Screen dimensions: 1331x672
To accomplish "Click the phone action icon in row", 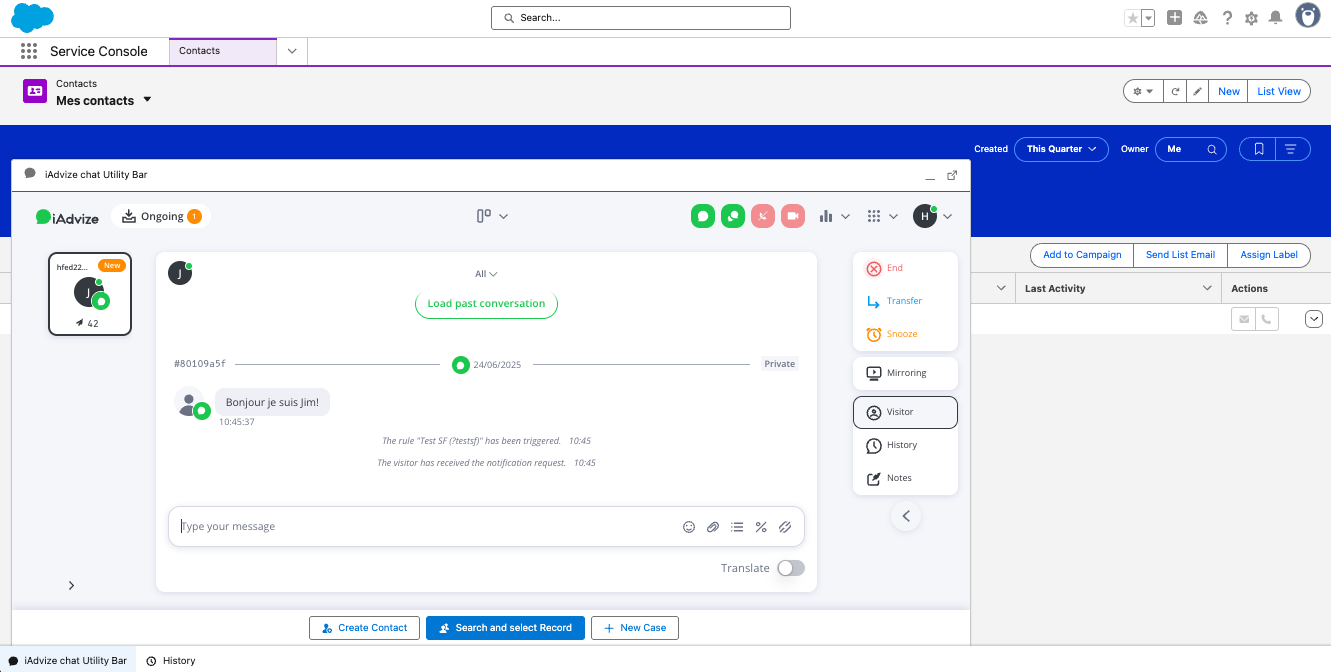I will 1267,319.
